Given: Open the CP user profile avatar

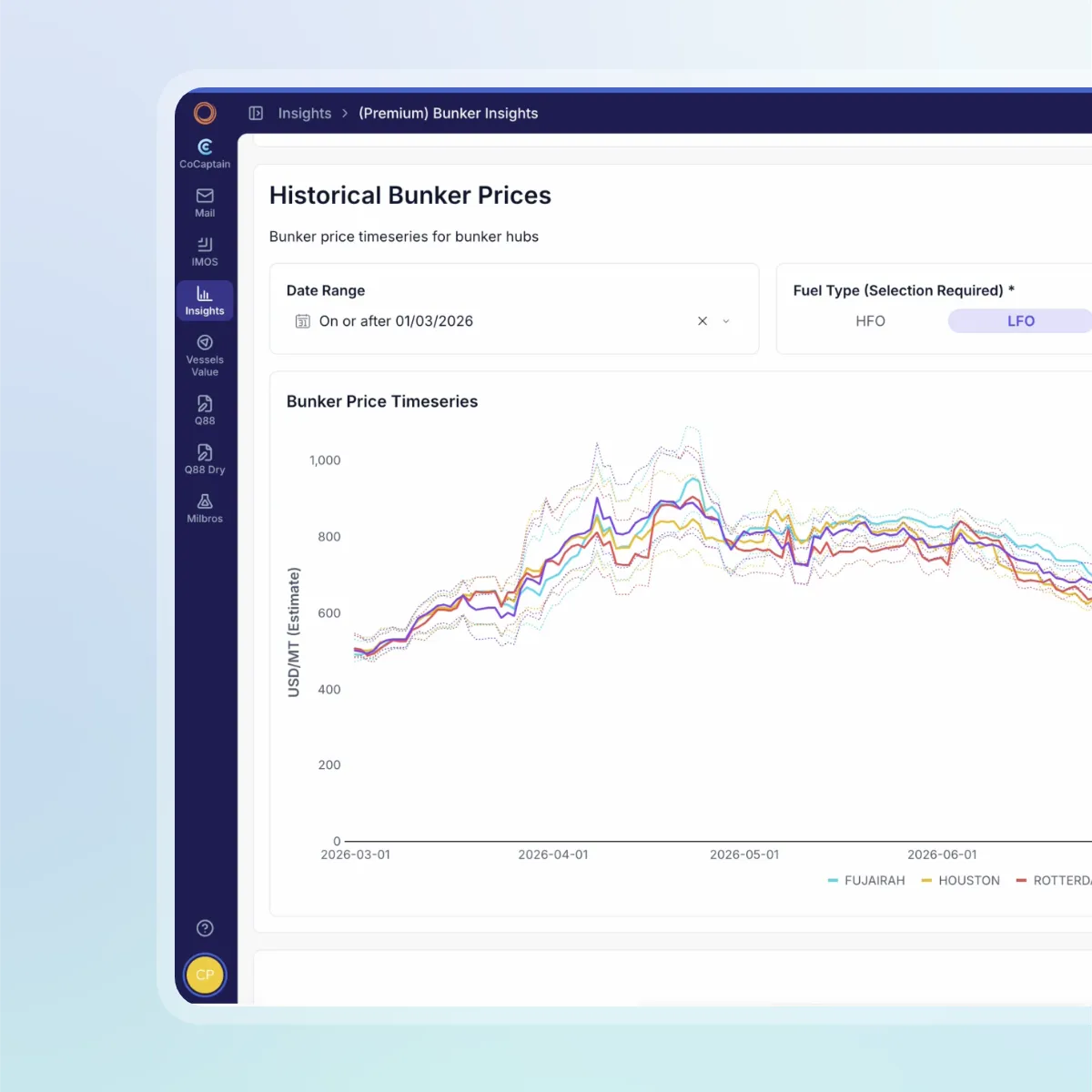Looking at the screenshot, I should [205, 975].
